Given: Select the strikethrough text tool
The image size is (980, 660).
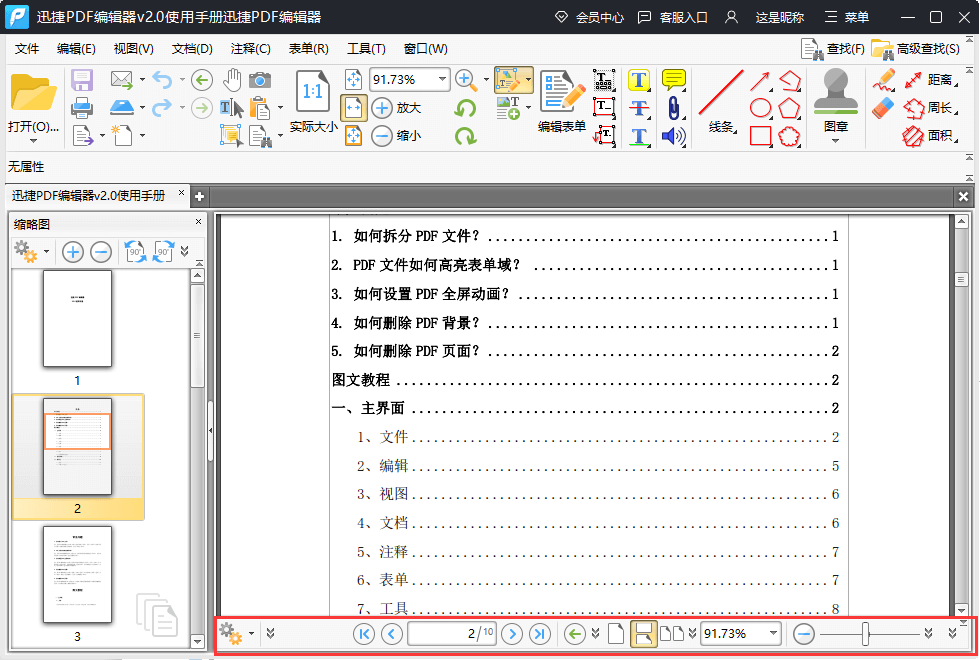Looking at the screenshot, I should coord(639,108).
